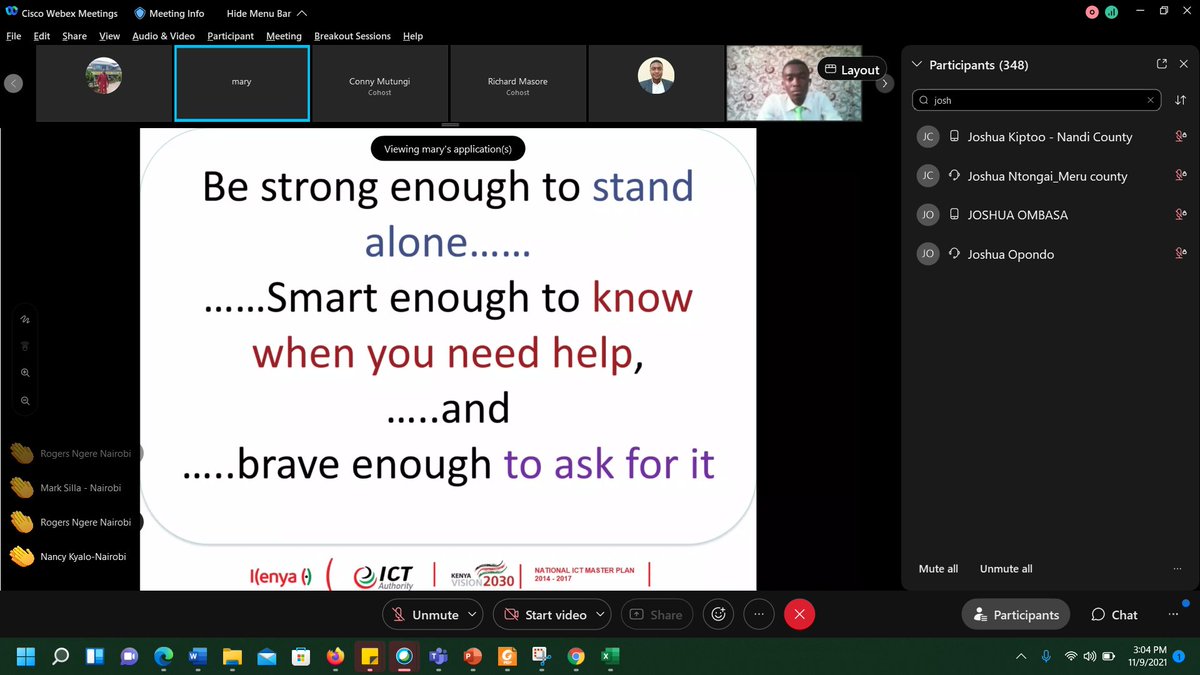
Task: Click JO avatar of JOSHUA OMBASA
Action: click(927, 215)
